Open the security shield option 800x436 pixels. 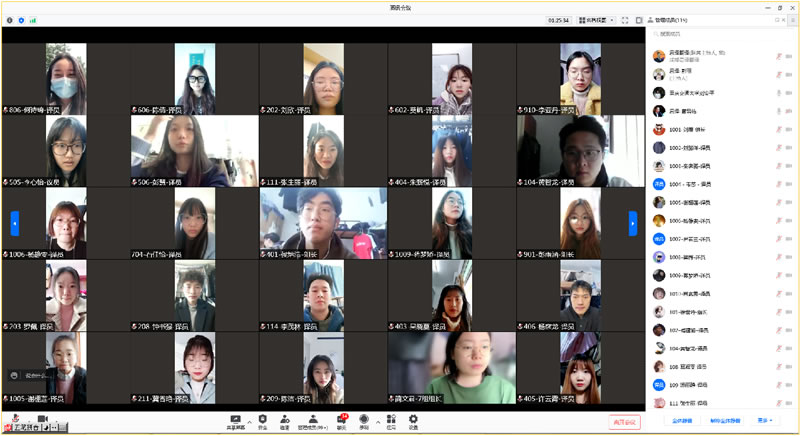pyautogui.click(x=263, y=421)
